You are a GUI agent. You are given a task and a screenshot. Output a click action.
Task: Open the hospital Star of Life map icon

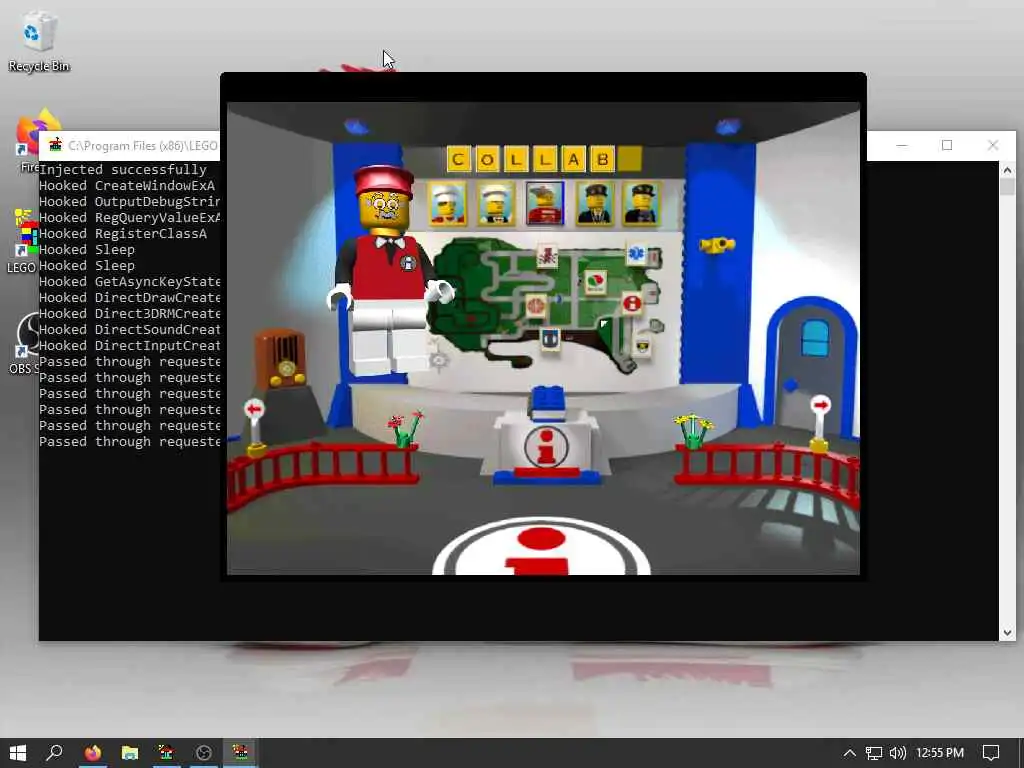point(636,253)
